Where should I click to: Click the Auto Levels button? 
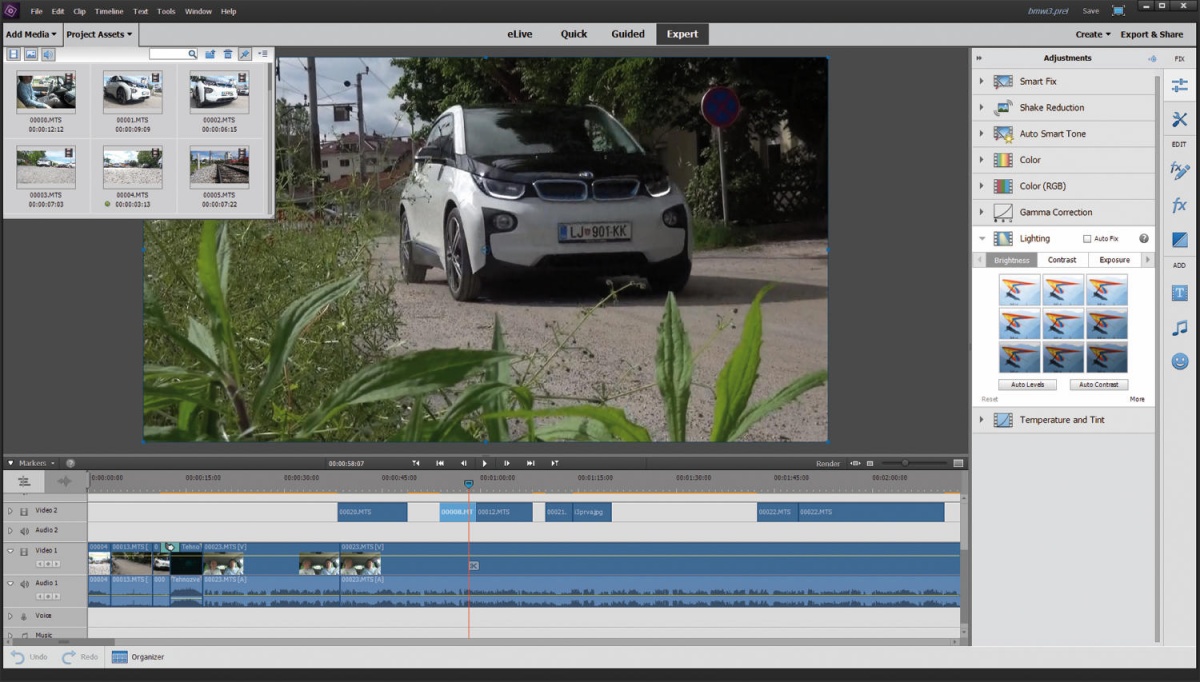pos(1027,384)
